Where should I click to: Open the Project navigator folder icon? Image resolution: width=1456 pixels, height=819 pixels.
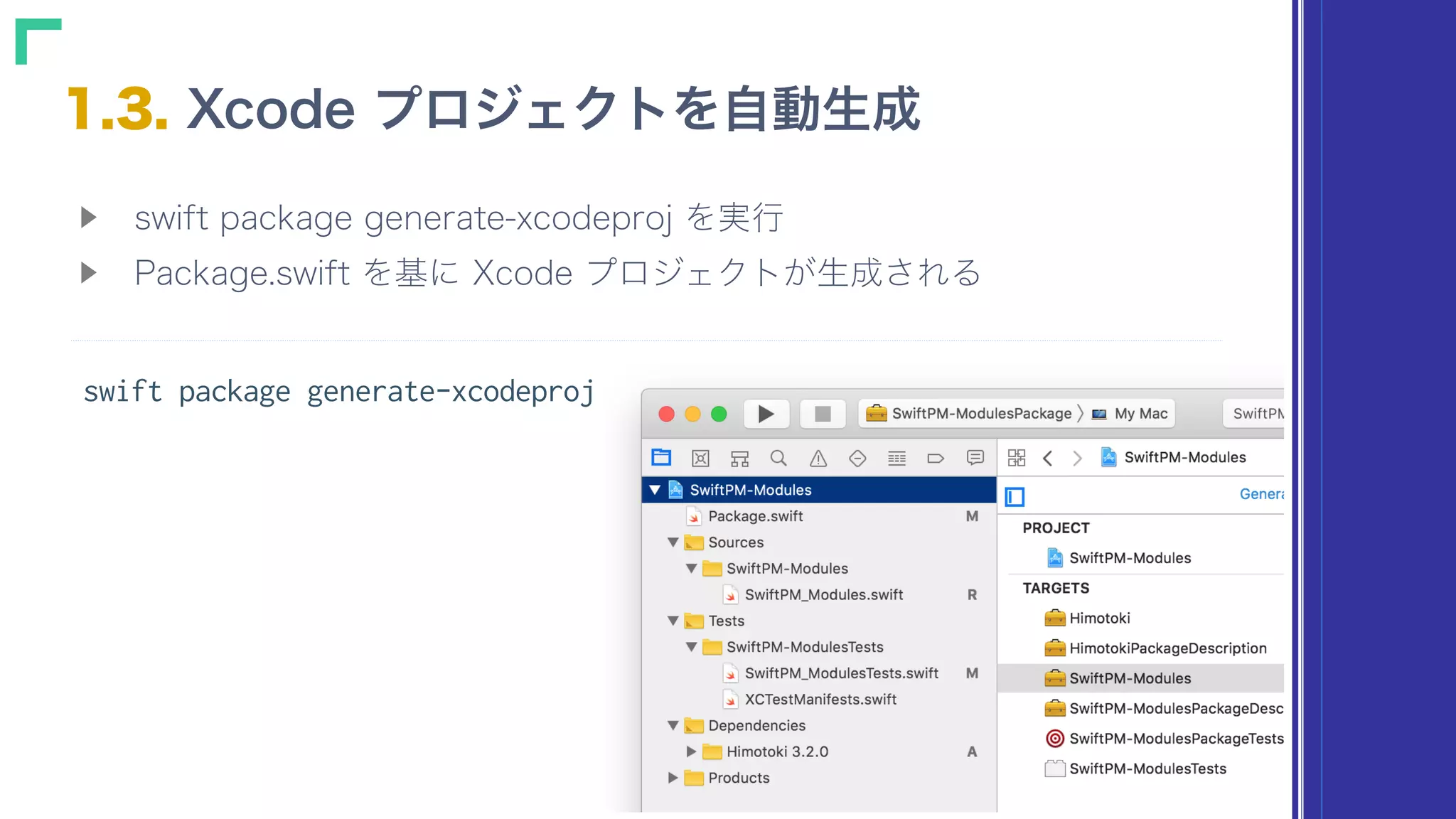pyautogui.click(x=661, y=457)
